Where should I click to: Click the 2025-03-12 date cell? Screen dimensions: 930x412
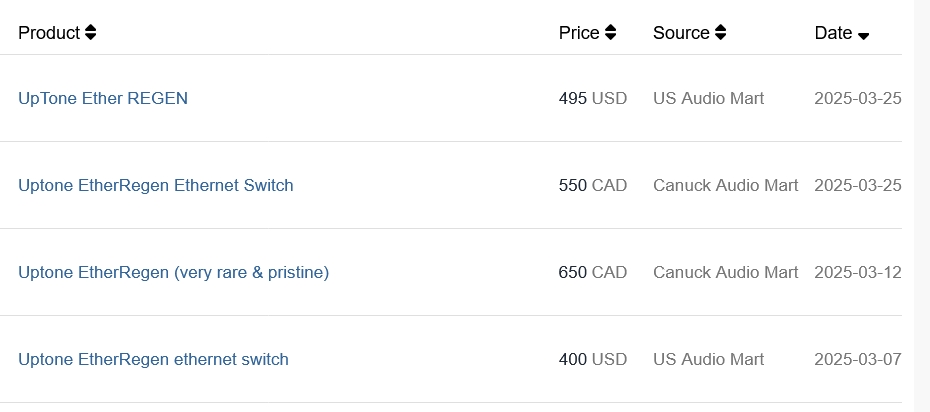pyautogui.click(x=858, y=272)
